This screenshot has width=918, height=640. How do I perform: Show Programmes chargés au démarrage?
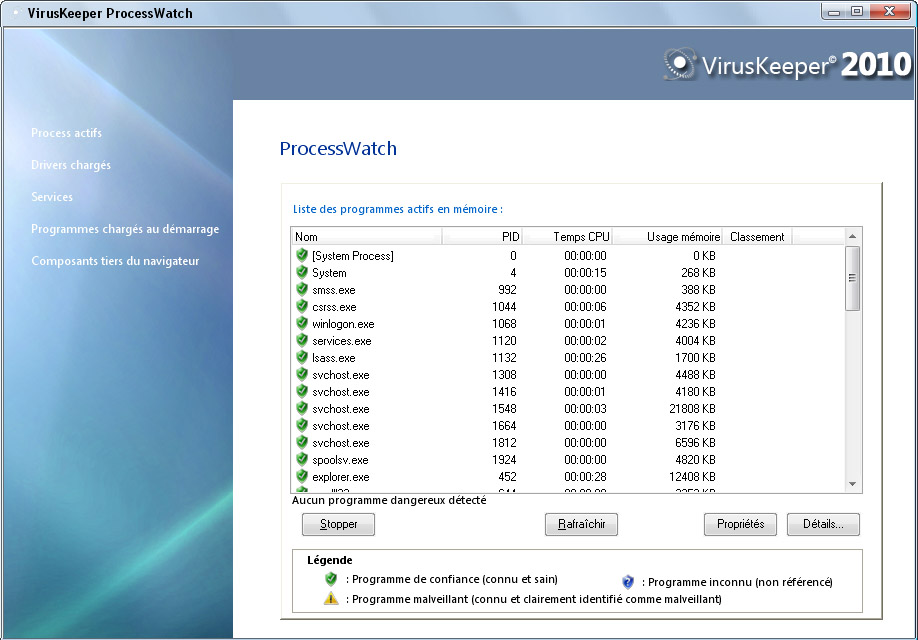pyautogui.click(x=125, y=229)
